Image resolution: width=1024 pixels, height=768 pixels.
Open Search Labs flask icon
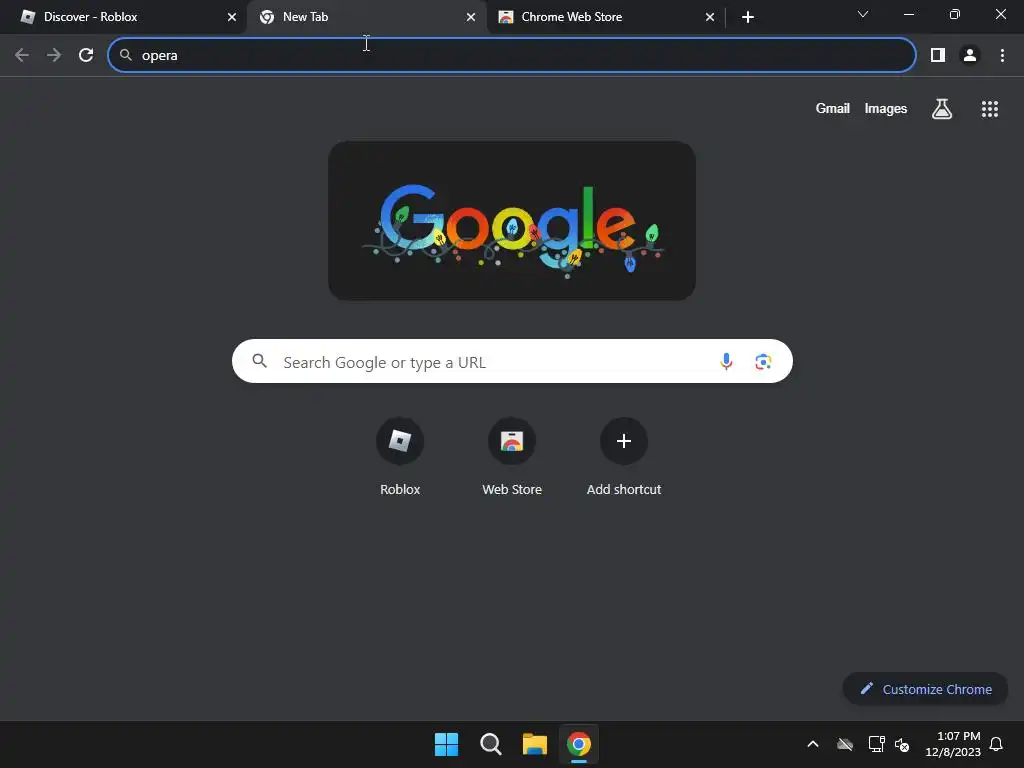click(x=941, y=108)
